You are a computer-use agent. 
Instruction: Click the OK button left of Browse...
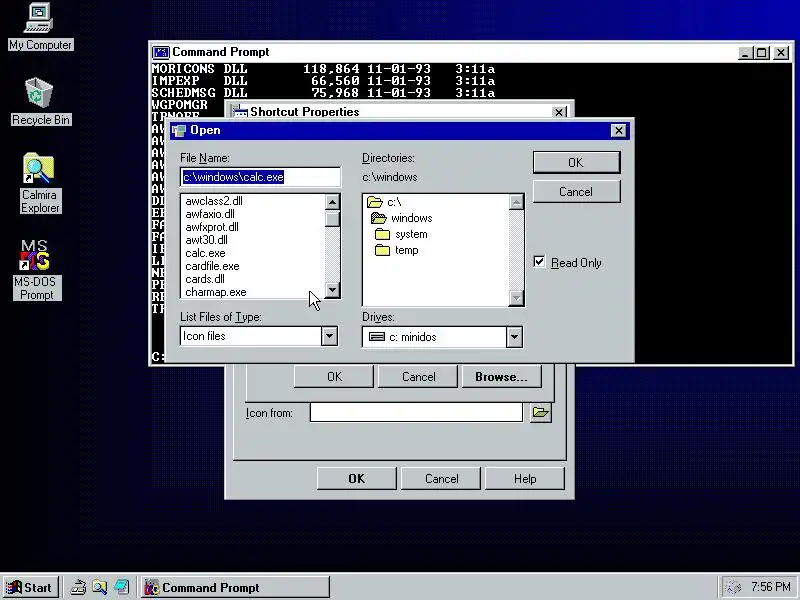(x=334, y=377)
